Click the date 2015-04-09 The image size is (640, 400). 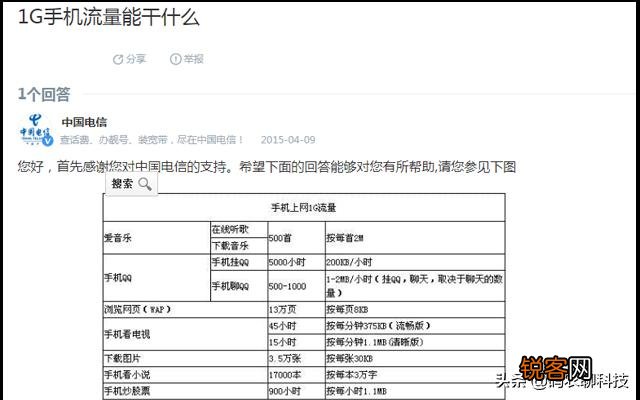coord(288,140)
